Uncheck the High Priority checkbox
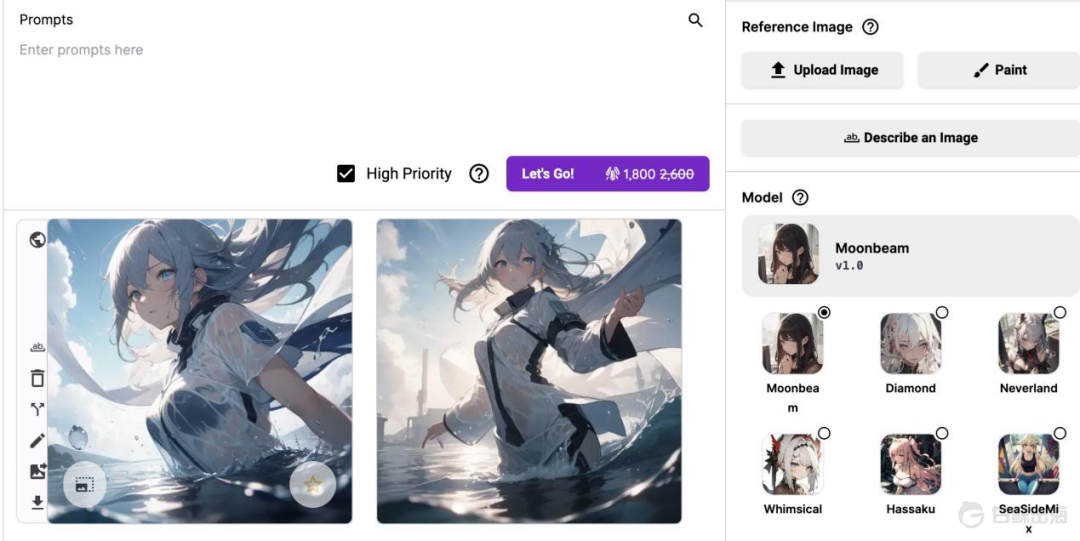This screenshot has height=541, width=1080. pyautogui.click(x=346, y=174)
